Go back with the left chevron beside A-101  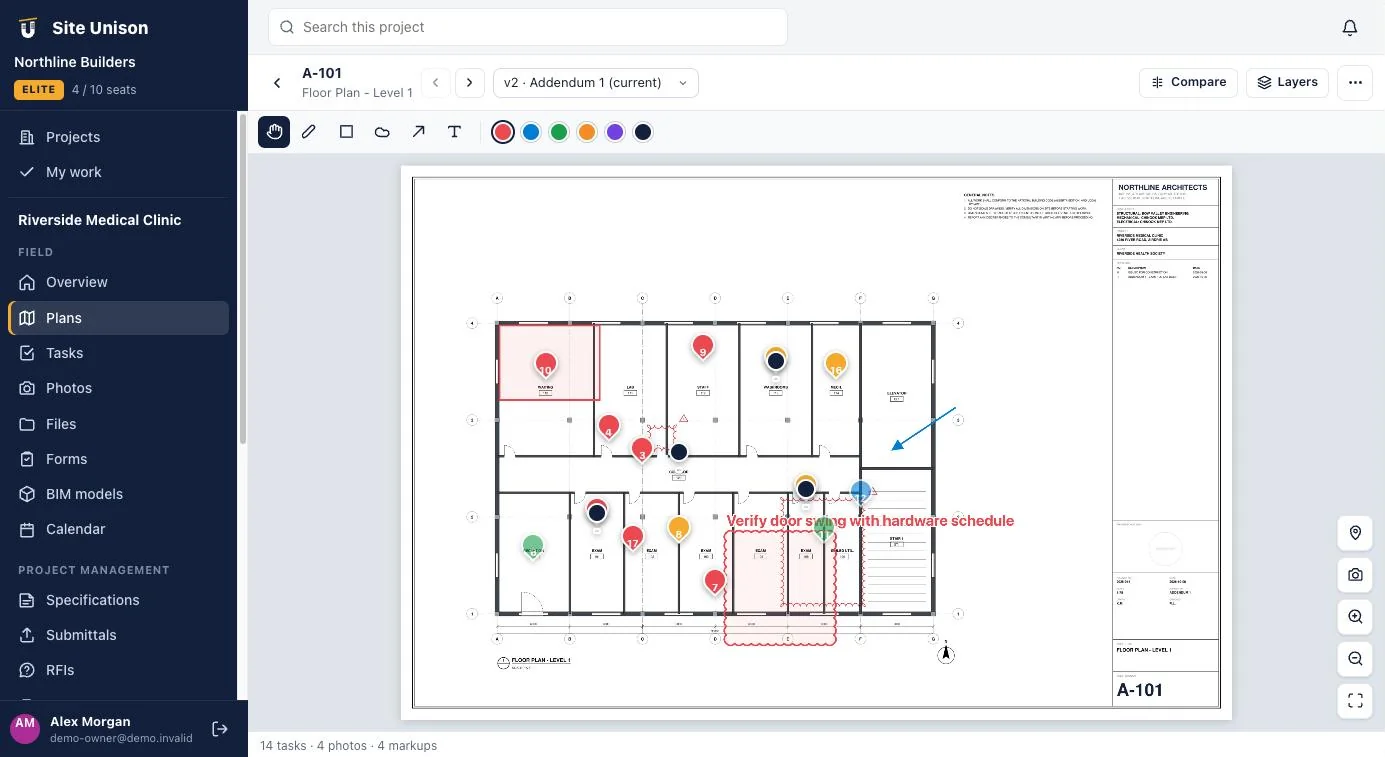click(277, 83)
